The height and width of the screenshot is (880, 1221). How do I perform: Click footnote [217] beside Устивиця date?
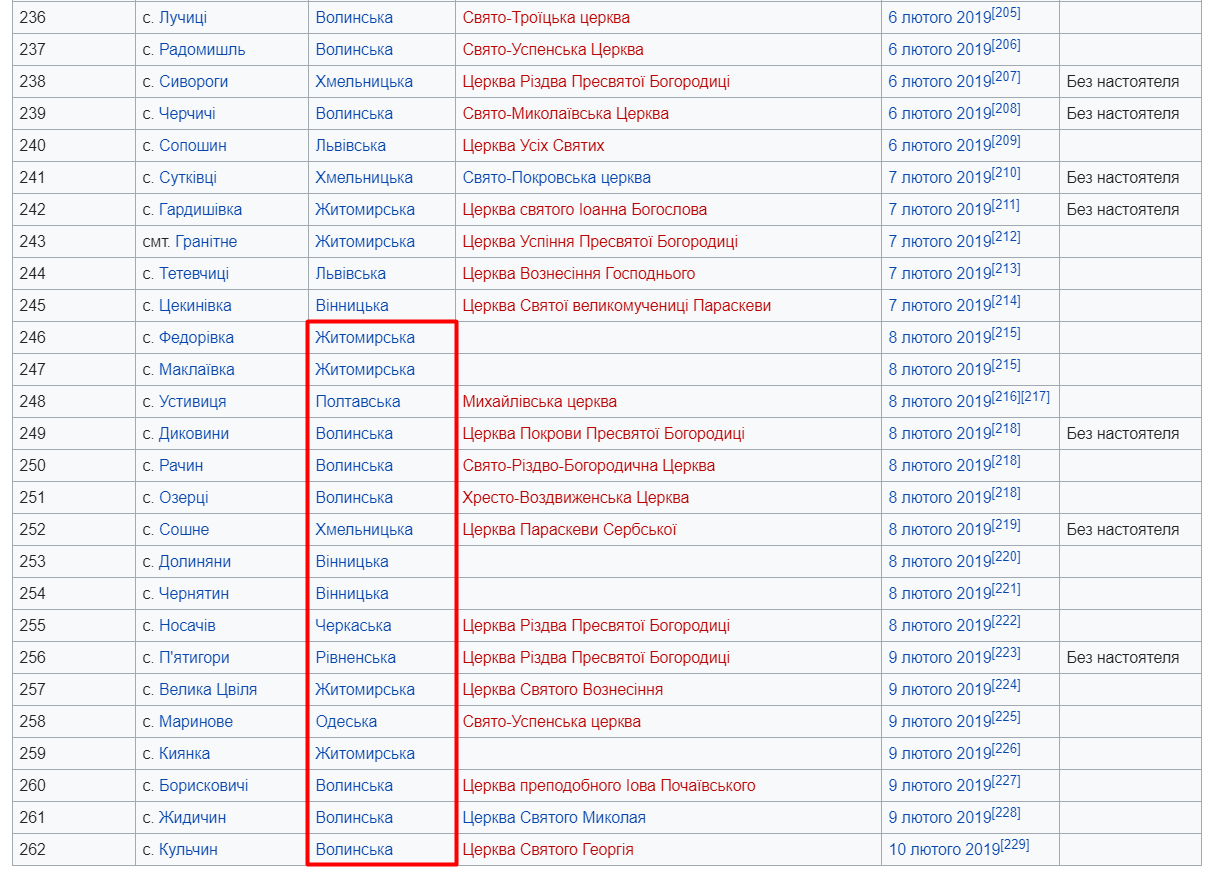pos(1035,397)
